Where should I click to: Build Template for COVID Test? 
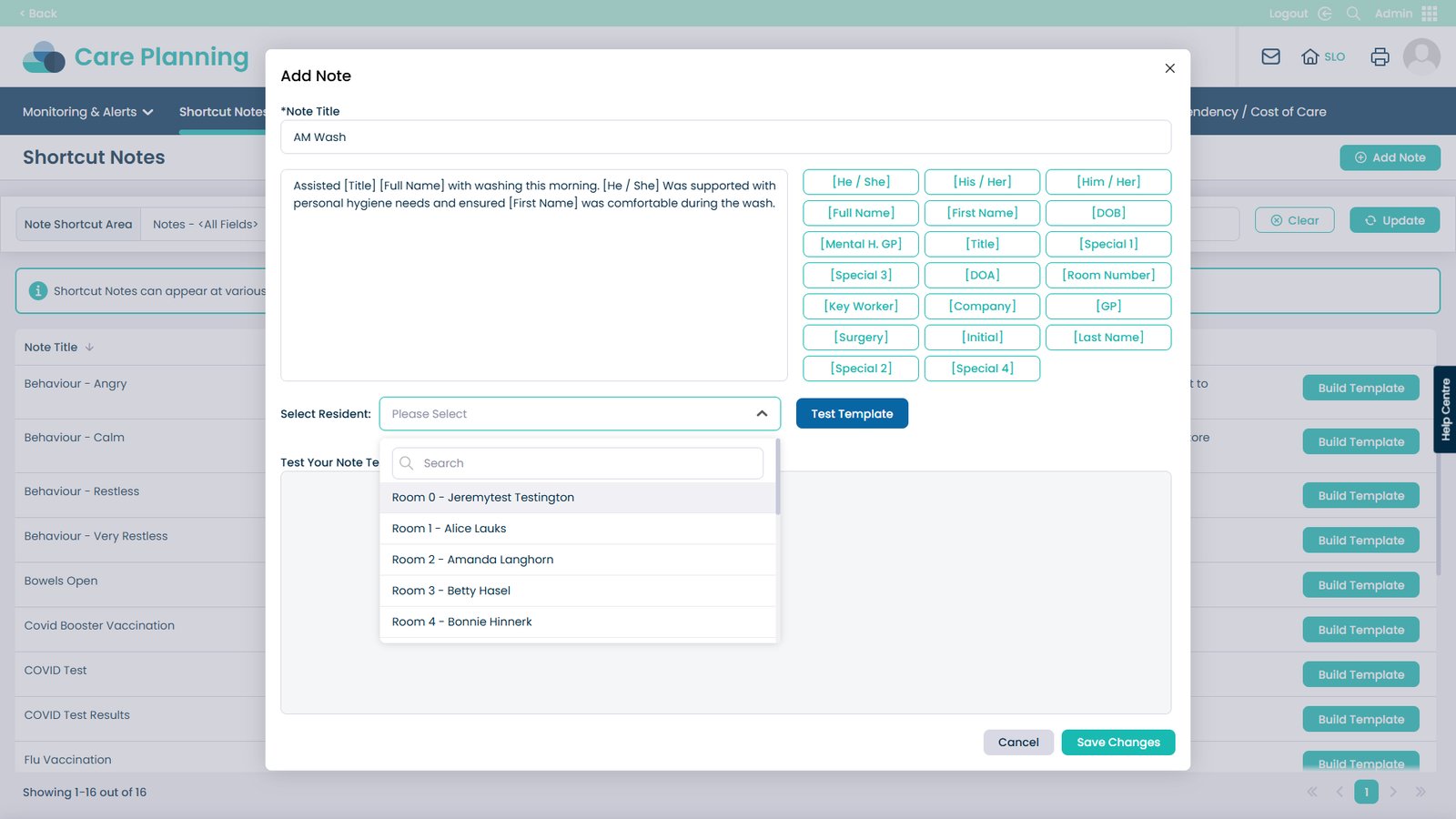coord(1361,674)
